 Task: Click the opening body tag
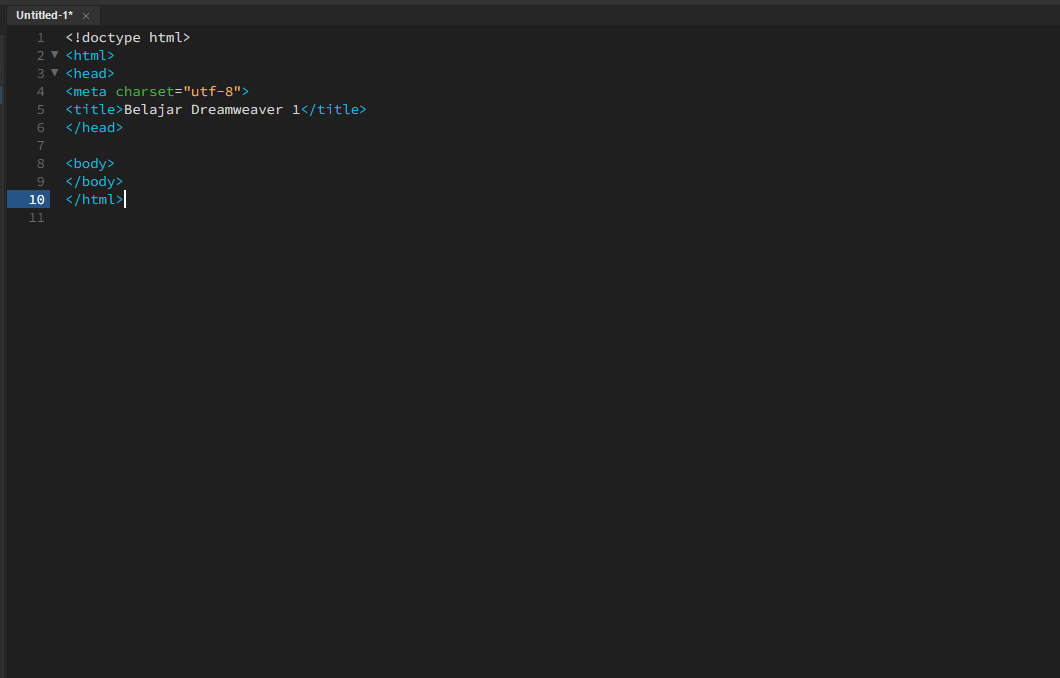[90, 164]
